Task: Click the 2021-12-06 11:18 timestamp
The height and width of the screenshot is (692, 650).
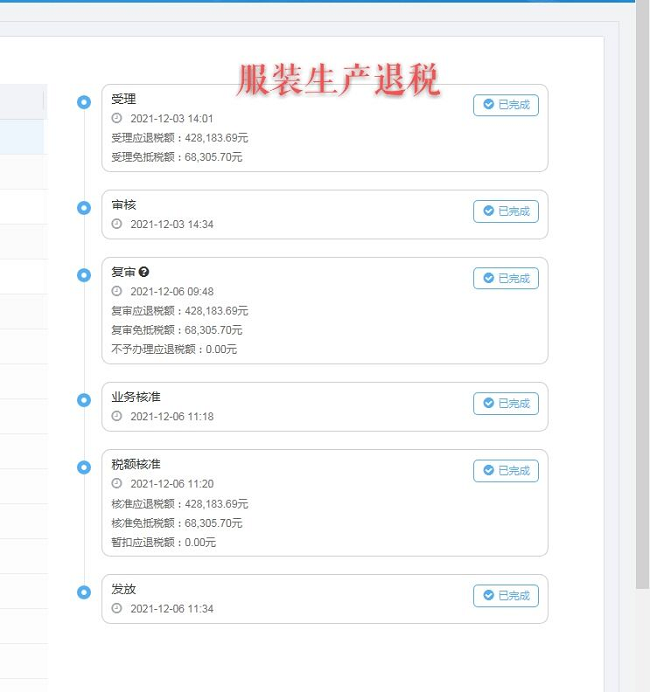Action: pos(172,416)
